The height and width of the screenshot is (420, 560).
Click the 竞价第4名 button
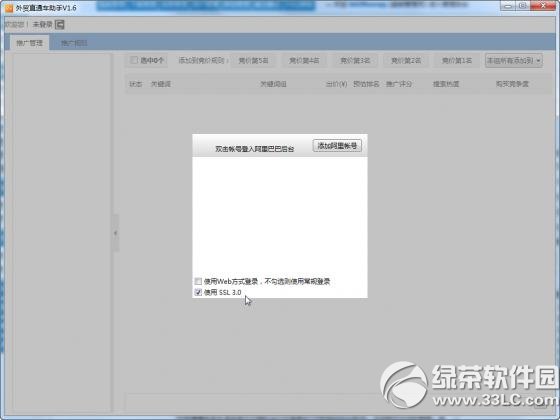tap(304, 61)
